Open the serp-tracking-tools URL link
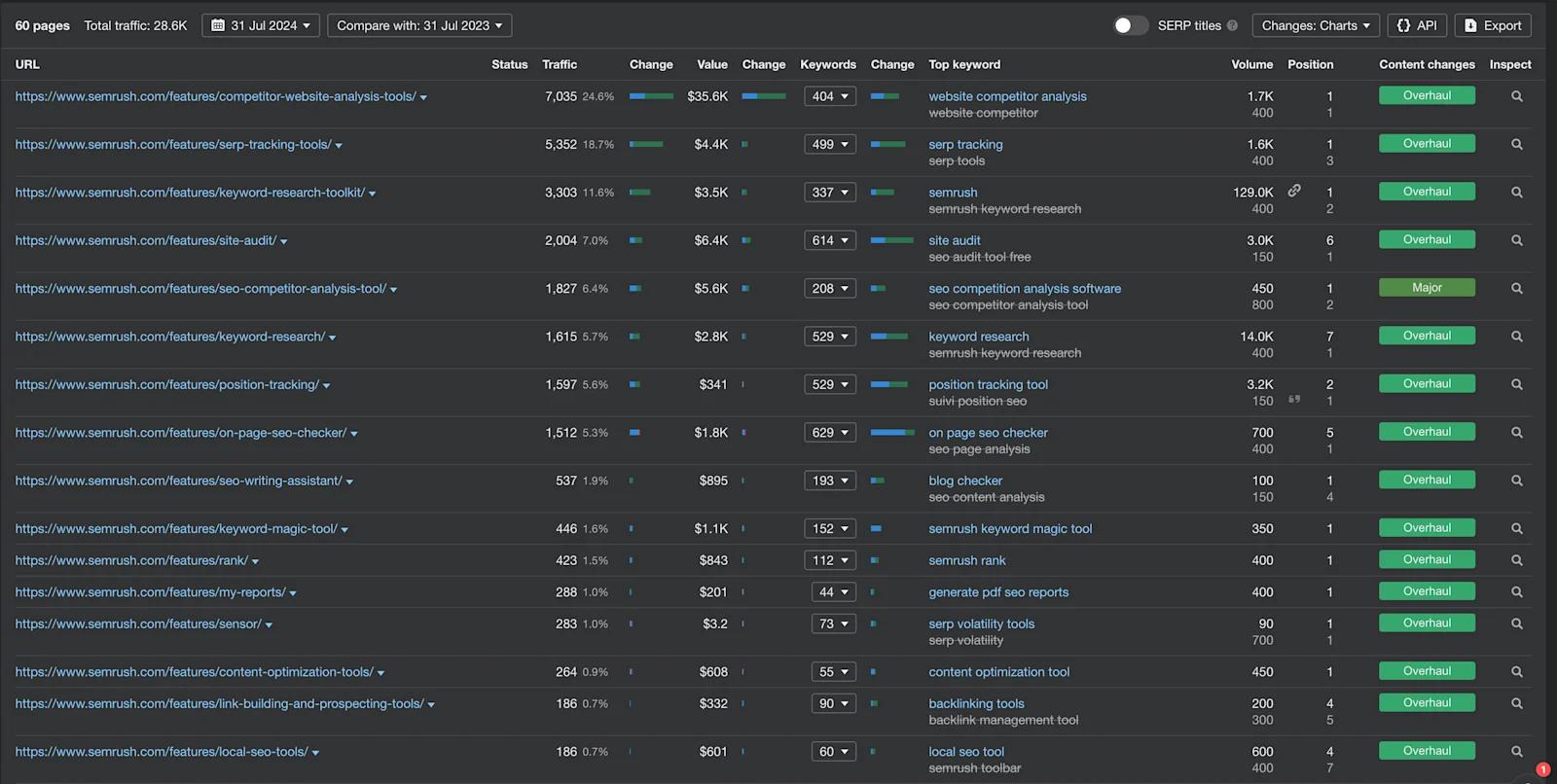This screenshot has width=1557, height=784. point(173,145)
